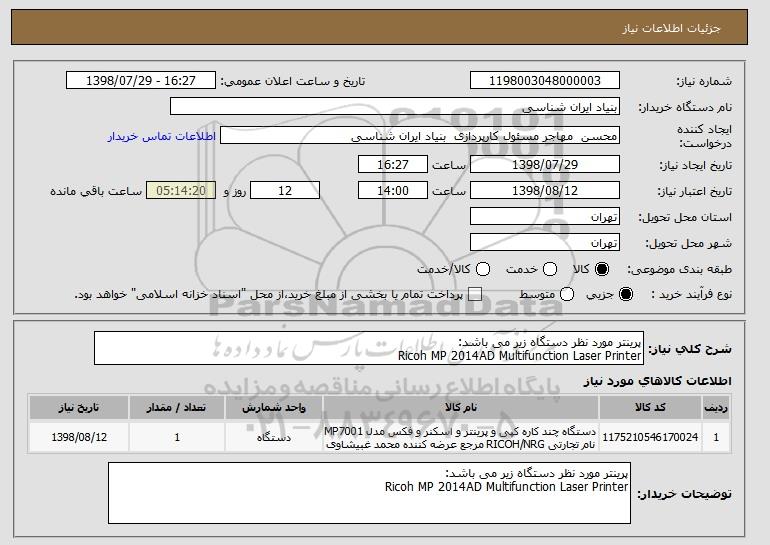Click the طبقه بندی موضوعی label
Viewport: 770px width, 545px height.
[x=679, y=270]
